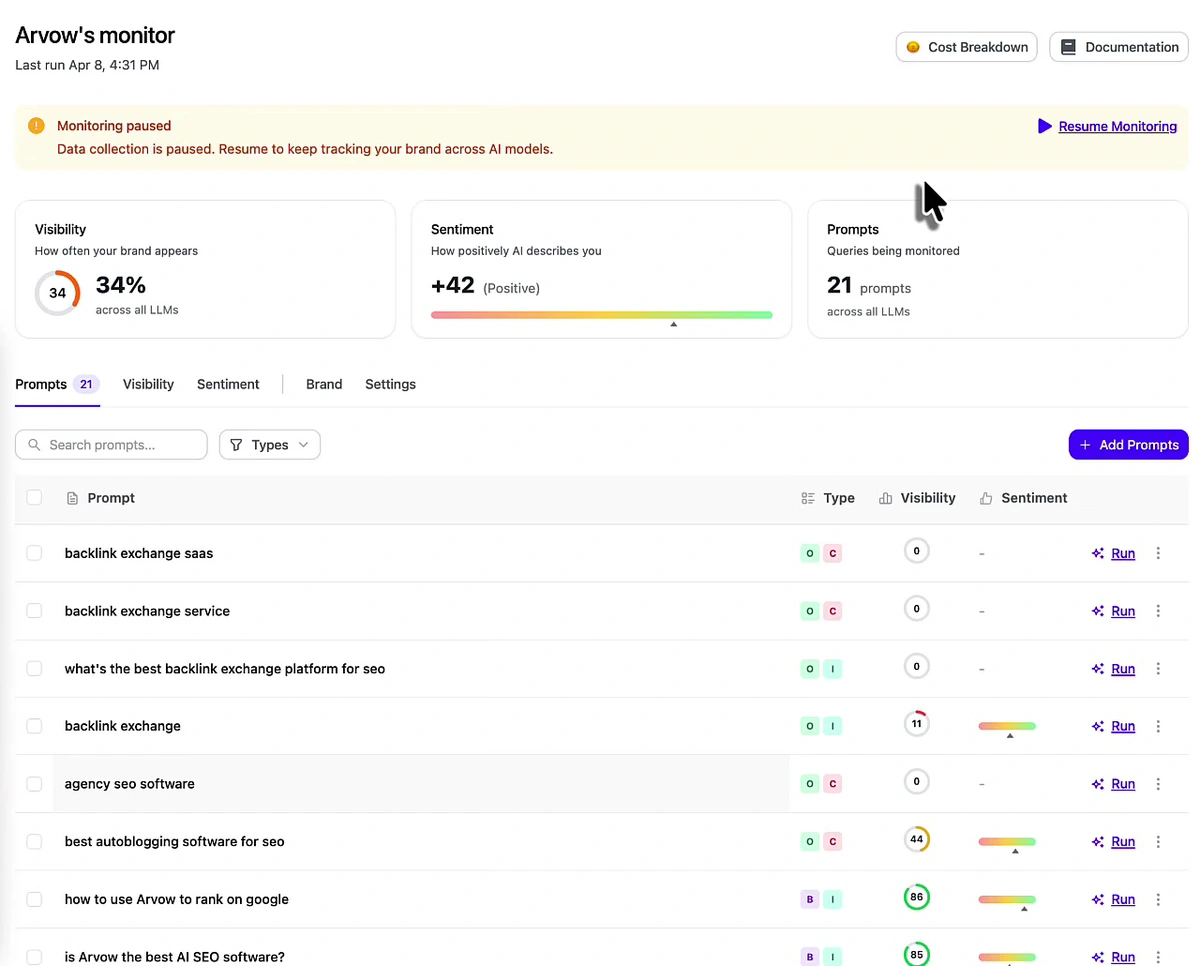Click the visibility ring showing 0 for backlink exchange saas
The image size is (1200, 966).
pos(916,551)
